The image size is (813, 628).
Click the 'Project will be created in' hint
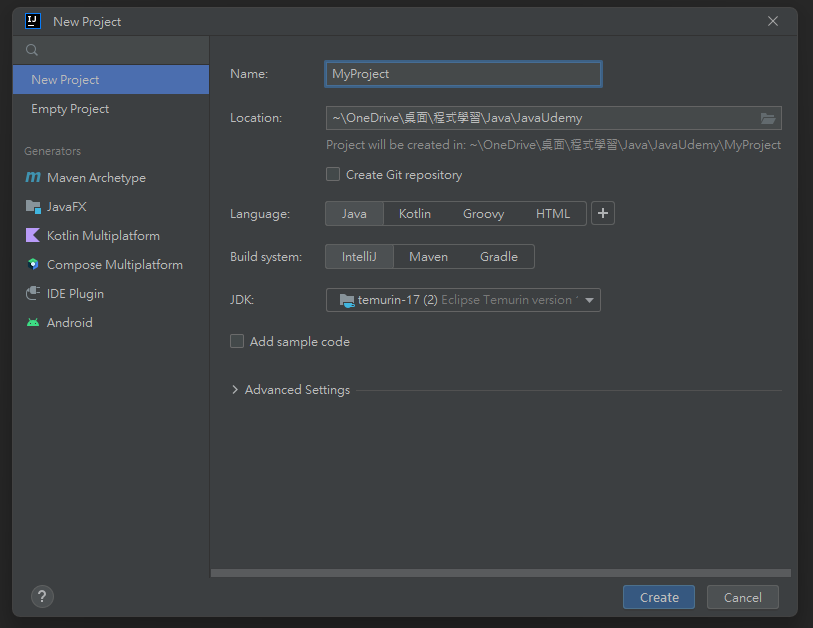coord(553,145)
